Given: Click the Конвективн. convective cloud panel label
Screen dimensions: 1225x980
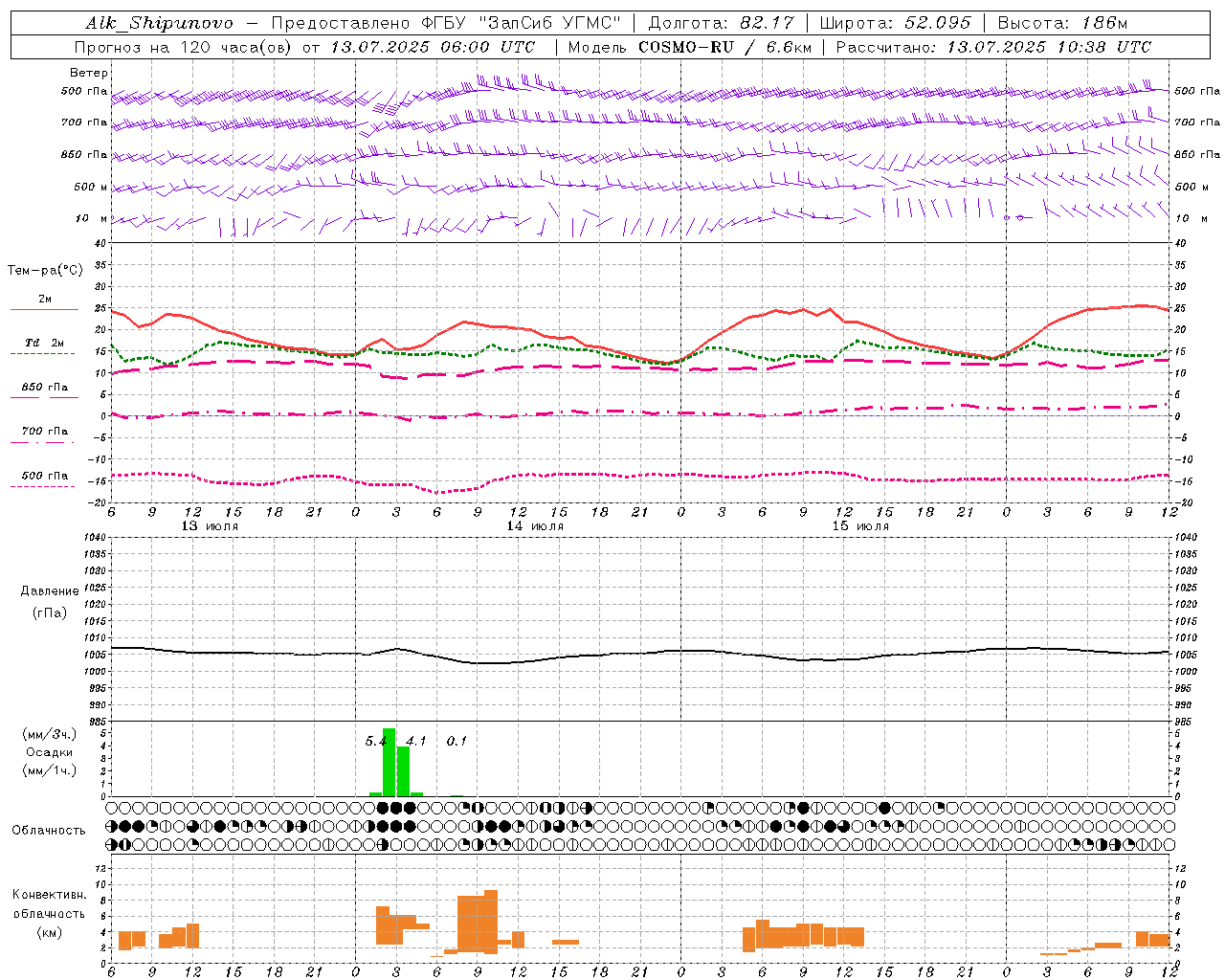Looking at the screenshot, I should point(50,894).
